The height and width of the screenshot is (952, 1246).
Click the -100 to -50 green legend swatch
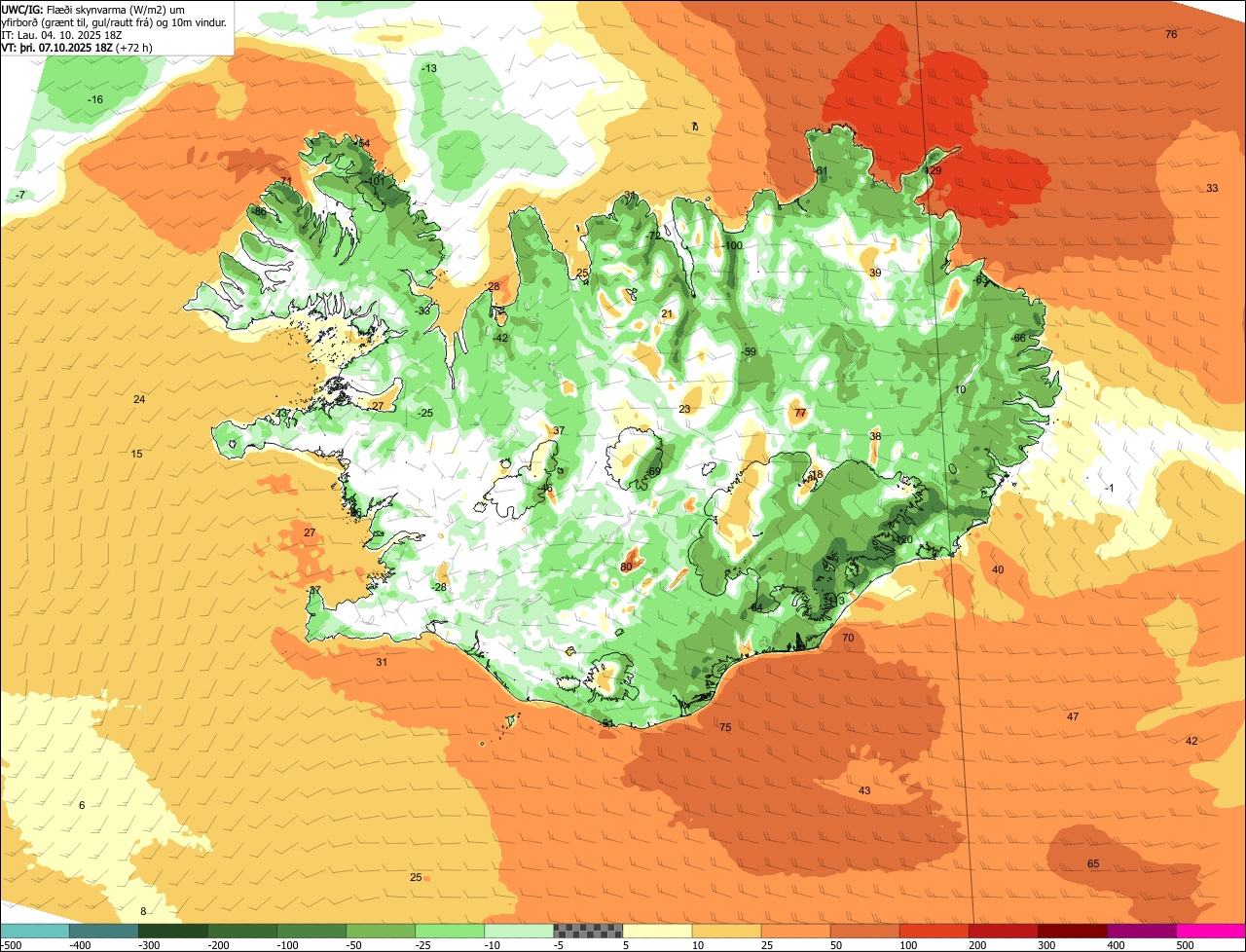tap(311, 931)
